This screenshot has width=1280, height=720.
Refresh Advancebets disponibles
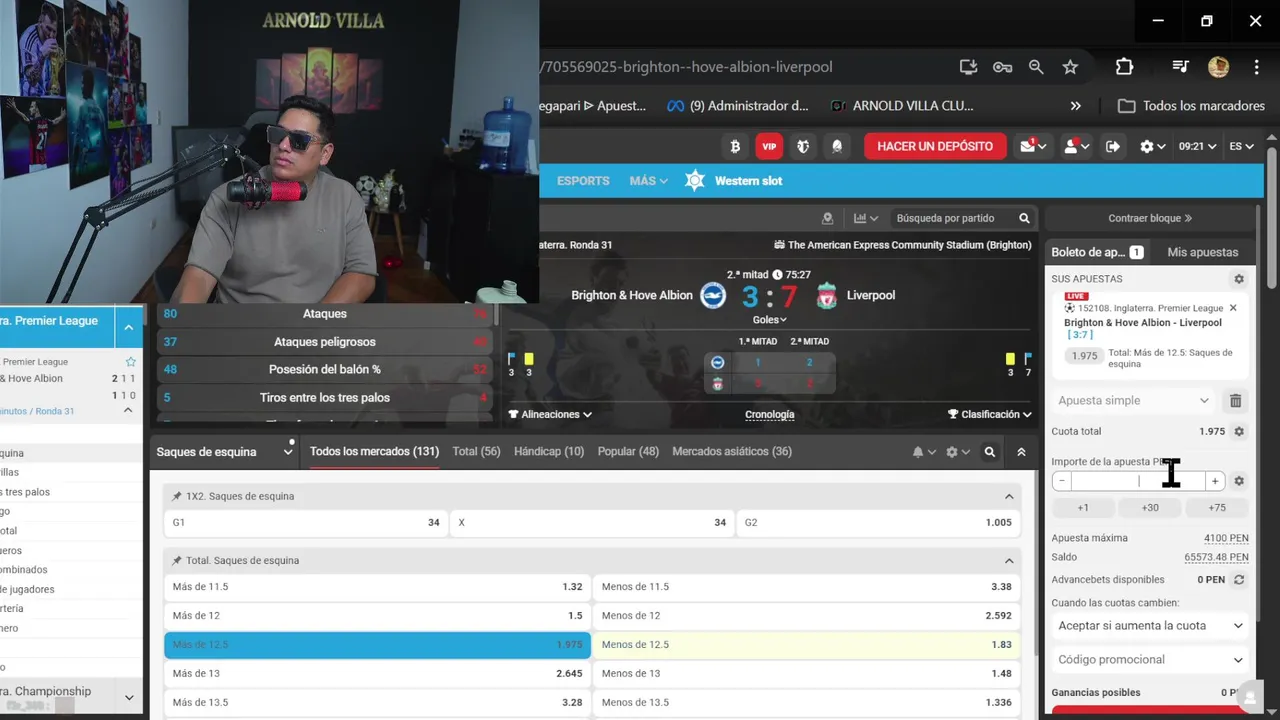pos(1239,579)
